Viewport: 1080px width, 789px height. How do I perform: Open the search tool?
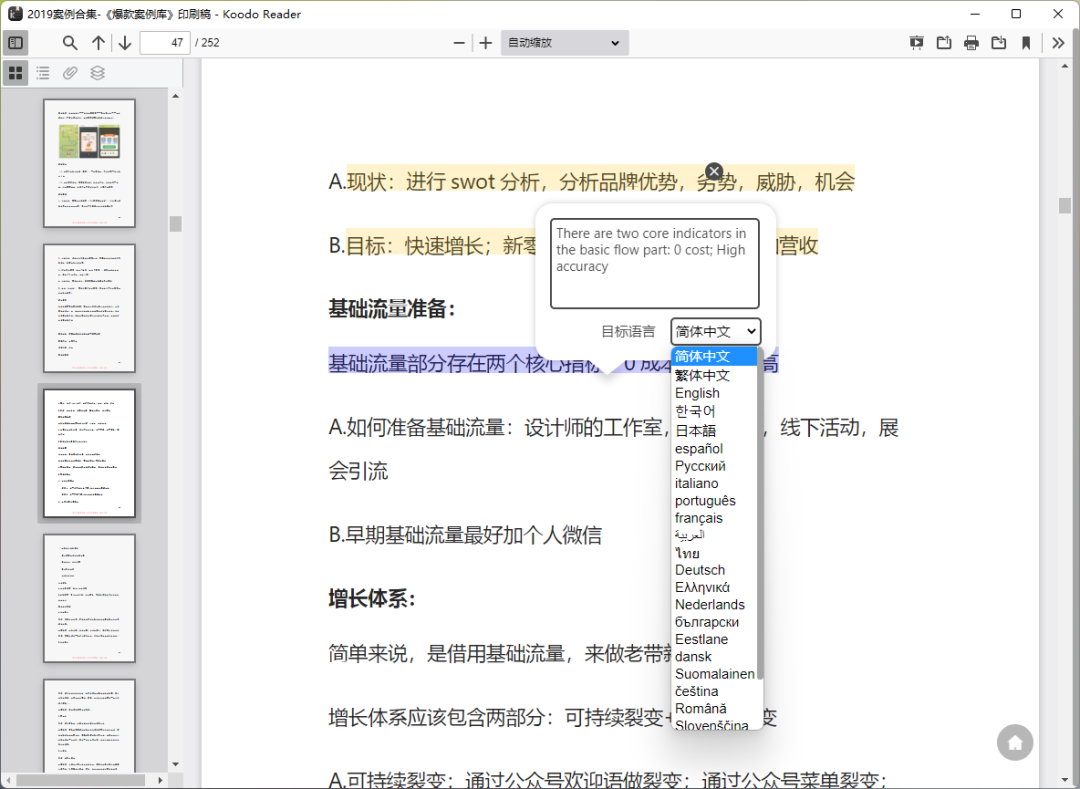click(69, 43)
